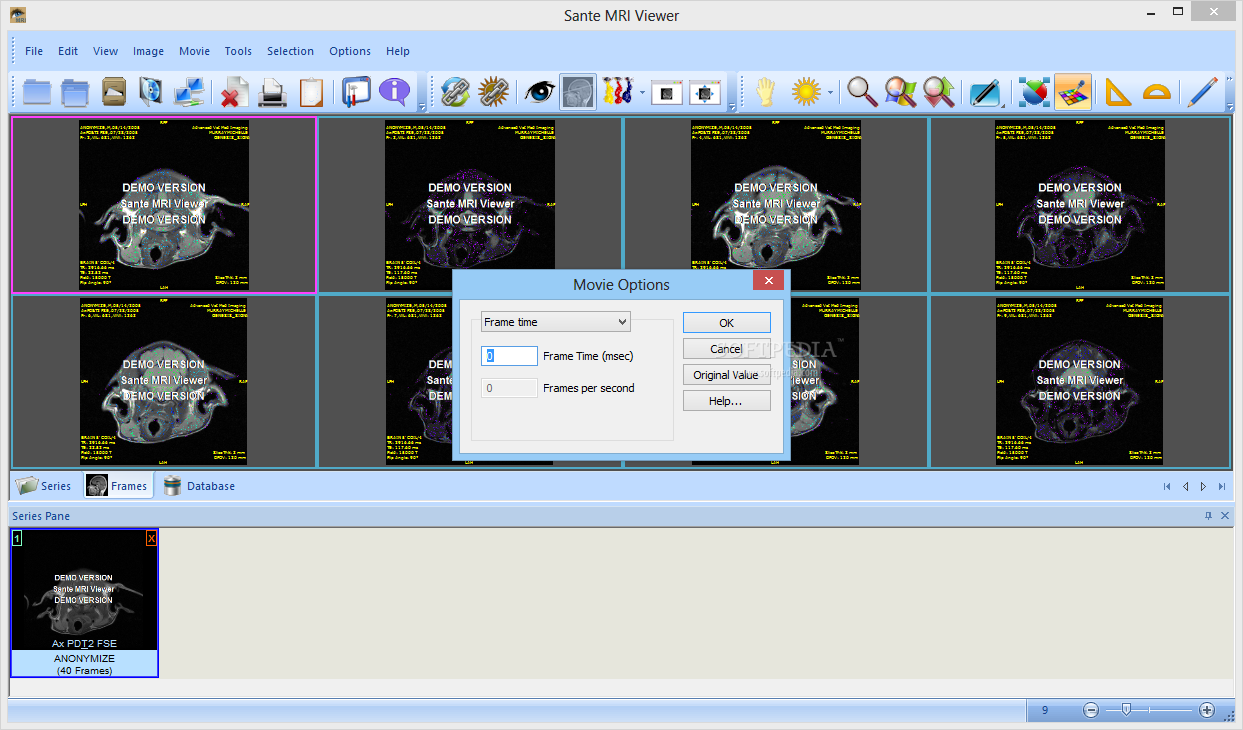1243x730 pixels.
Task: Click the clipboard paste icon
Action: pyautogui.click(x=311, y=92)
